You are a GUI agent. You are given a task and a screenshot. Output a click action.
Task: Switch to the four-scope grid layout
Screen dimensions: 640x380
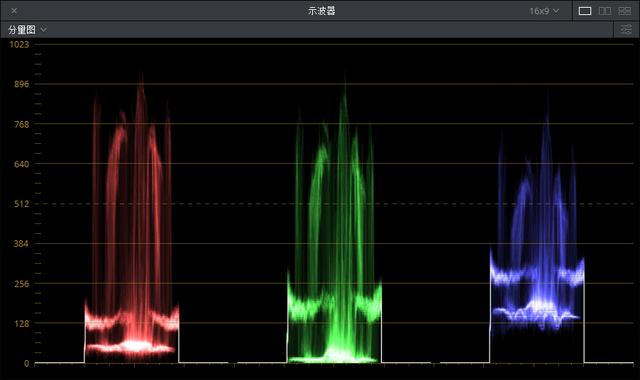click(x=624, y=11)
